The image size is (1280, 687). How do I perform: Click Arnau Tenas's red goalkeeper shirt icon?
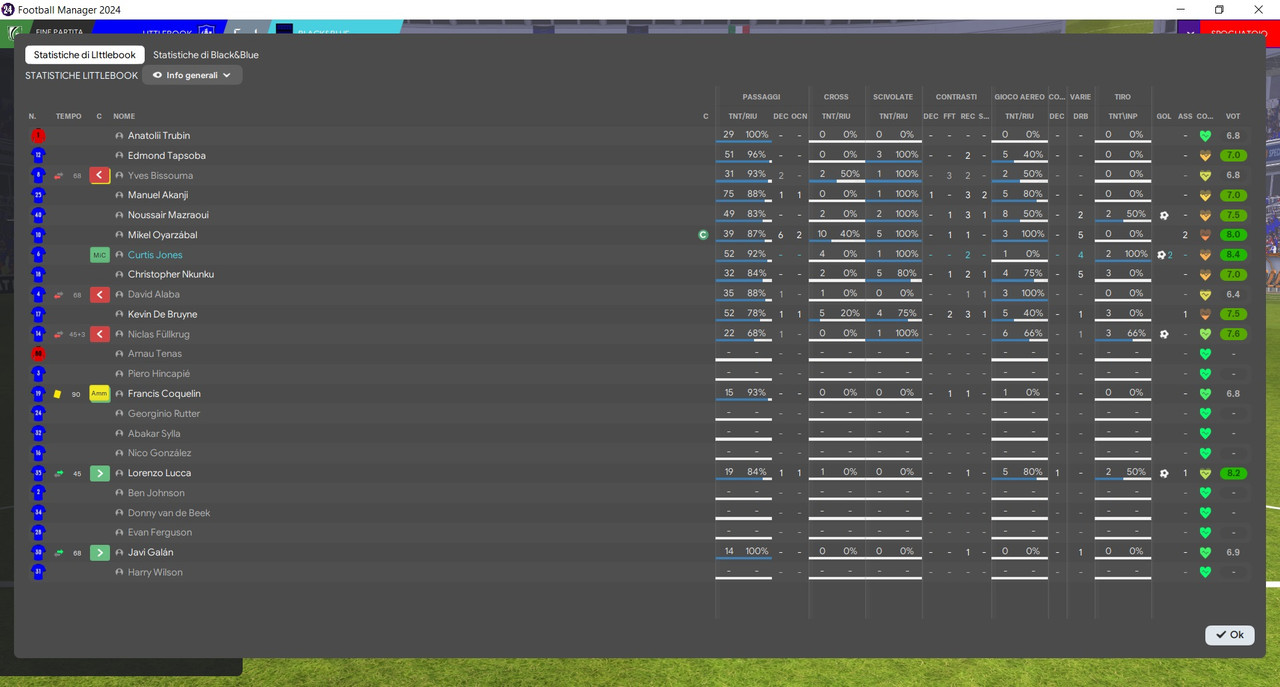coord(38,354)
